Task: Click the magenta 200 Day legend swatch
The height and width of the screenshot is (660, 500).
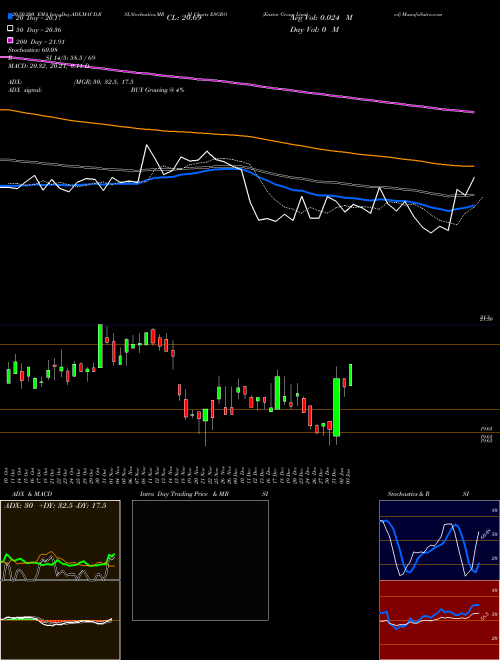Action: click(x=10, y=41)
